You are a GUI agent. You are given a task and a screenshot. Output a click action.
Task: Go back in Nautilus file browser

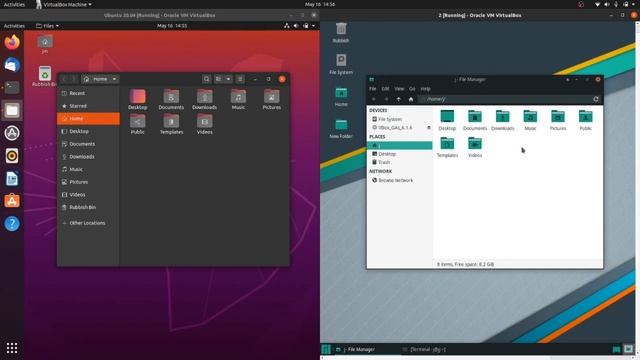[64, 79]
